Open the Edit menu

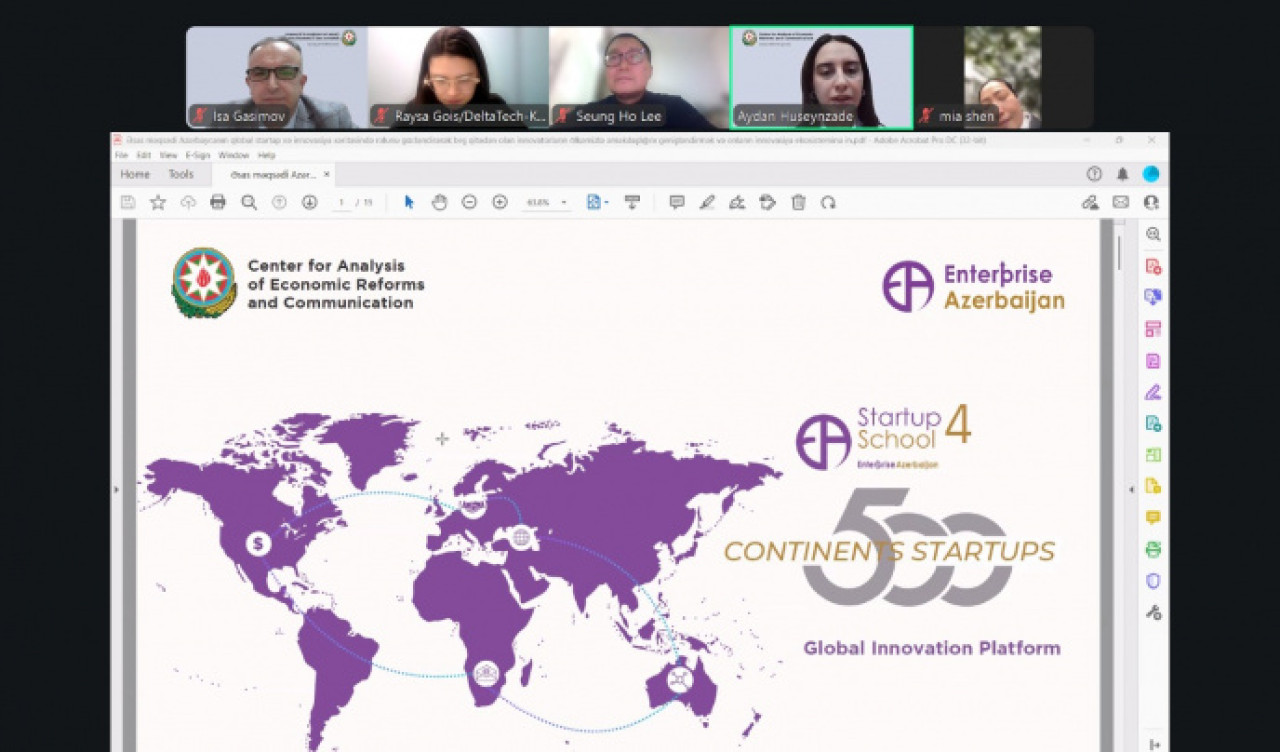[x=144, y=156]
